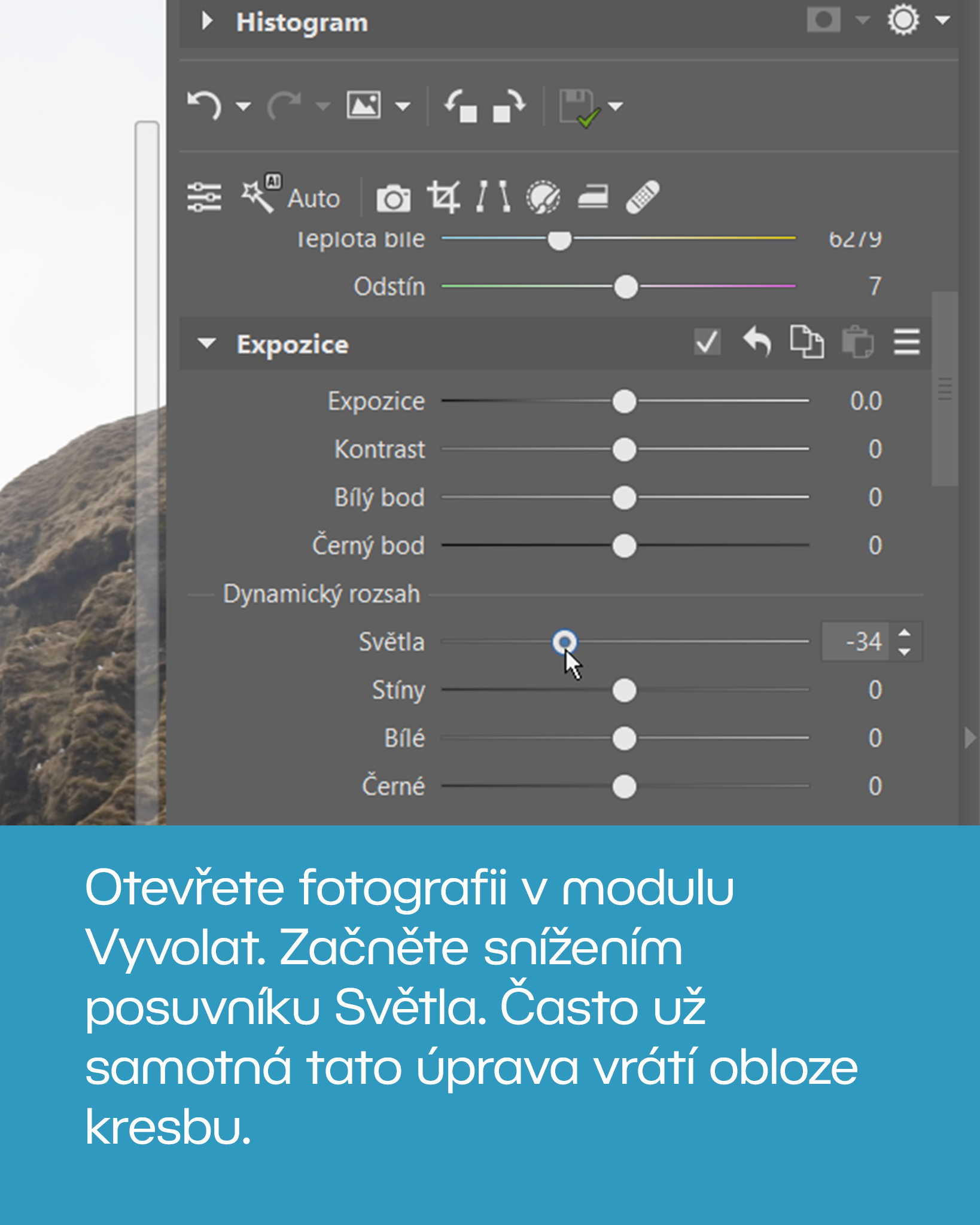
Task: Open the save dropdown arrow
Action: pyautogui.click(x=616, y=106)
